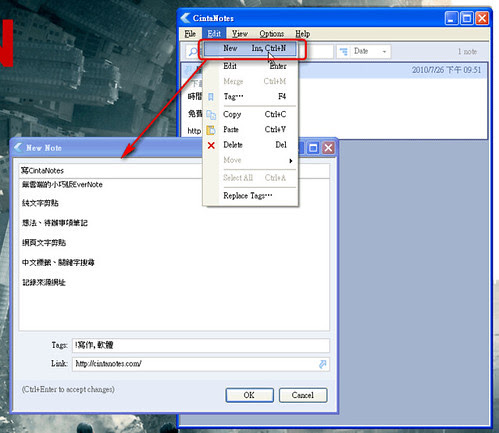Screen dimensions: 499x433
Task: Expand the Move submenu arrow
Action: [x=291, y=161]
